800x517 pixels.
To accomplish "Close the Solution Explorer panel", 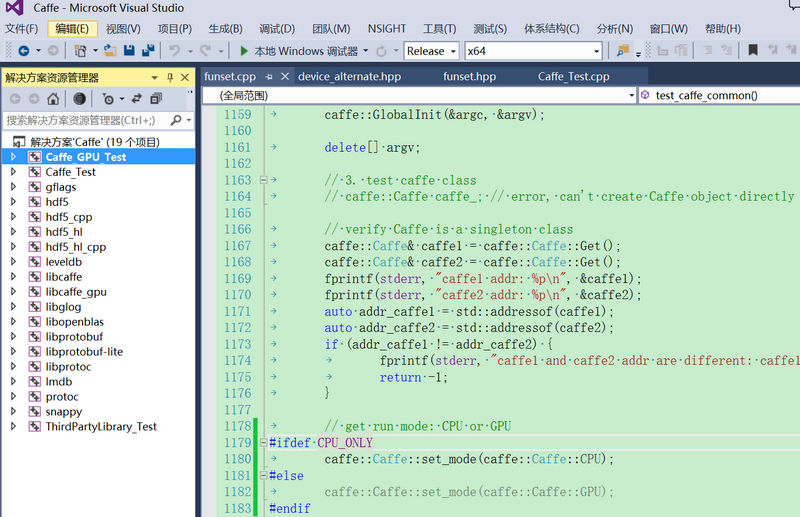I will point(185,78).
